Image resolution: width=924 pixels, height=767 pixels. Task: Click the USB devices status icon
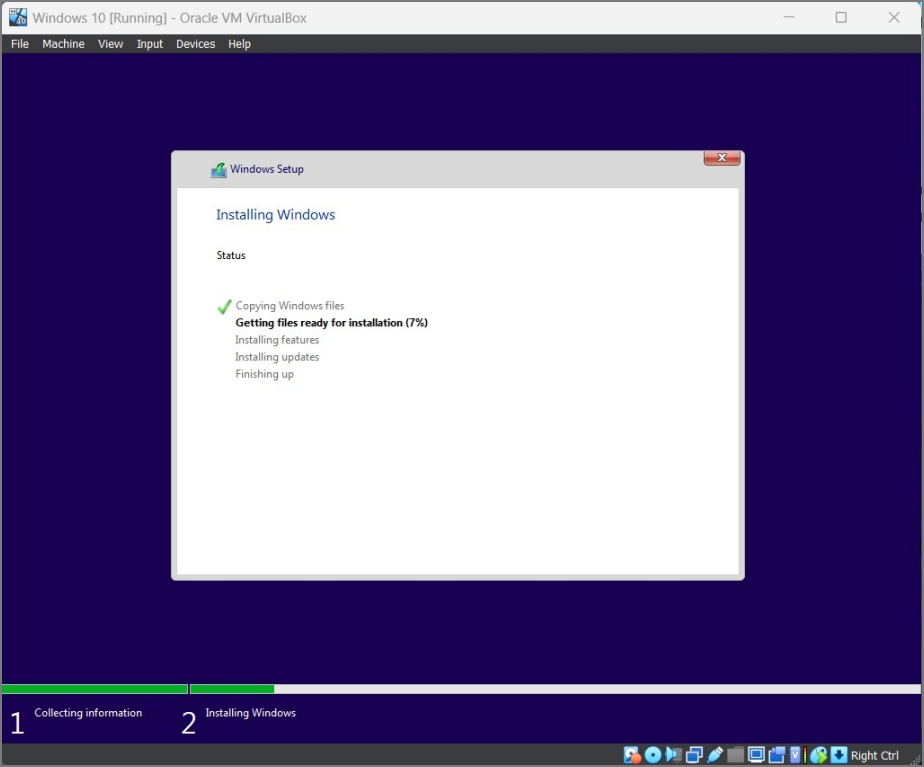714,755
